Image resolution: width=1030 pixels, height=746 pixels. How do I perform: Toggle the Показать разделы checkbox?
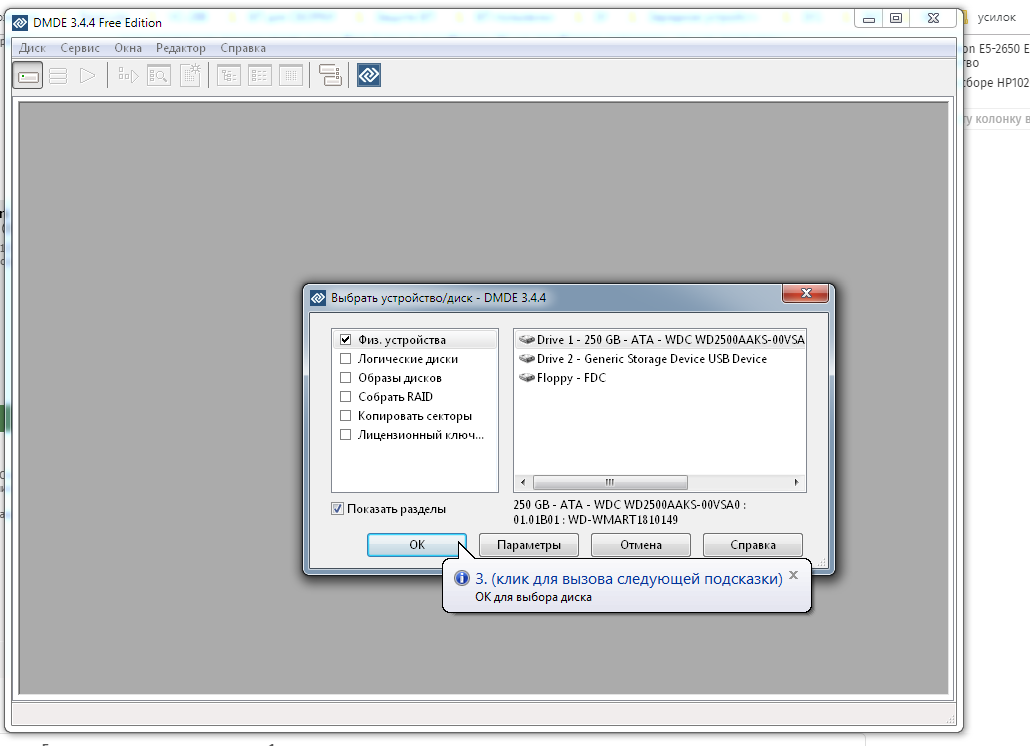click(x=338, y=509)
